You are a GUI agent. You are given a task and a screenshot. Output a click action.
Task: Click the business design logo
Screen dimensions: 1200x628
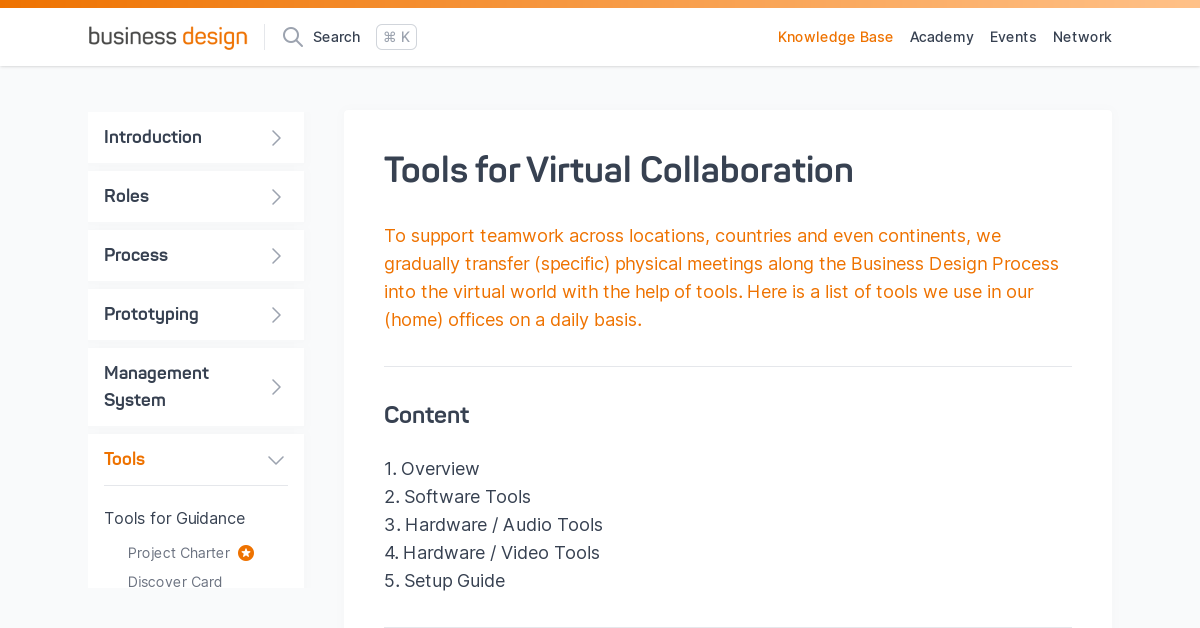[x=167, y=36]
